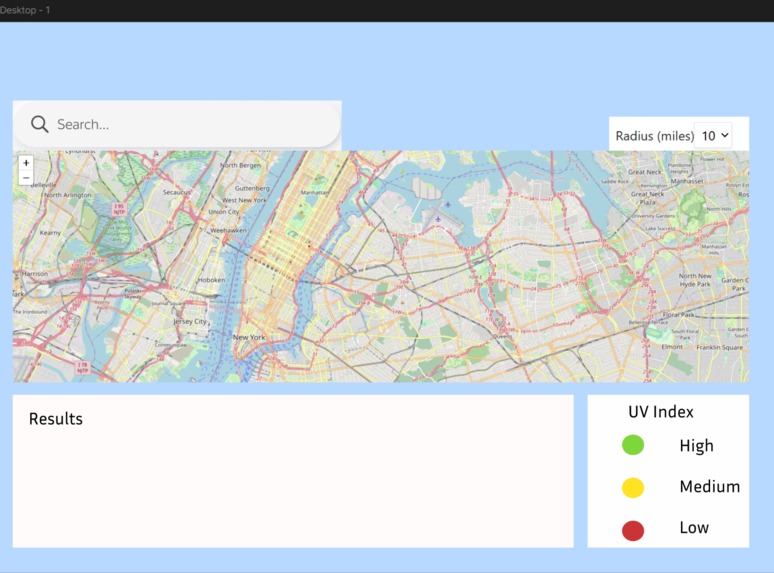Click the I 78 NJTP highway shield
Screen dimensions: 774x573
tap(82, 368)
